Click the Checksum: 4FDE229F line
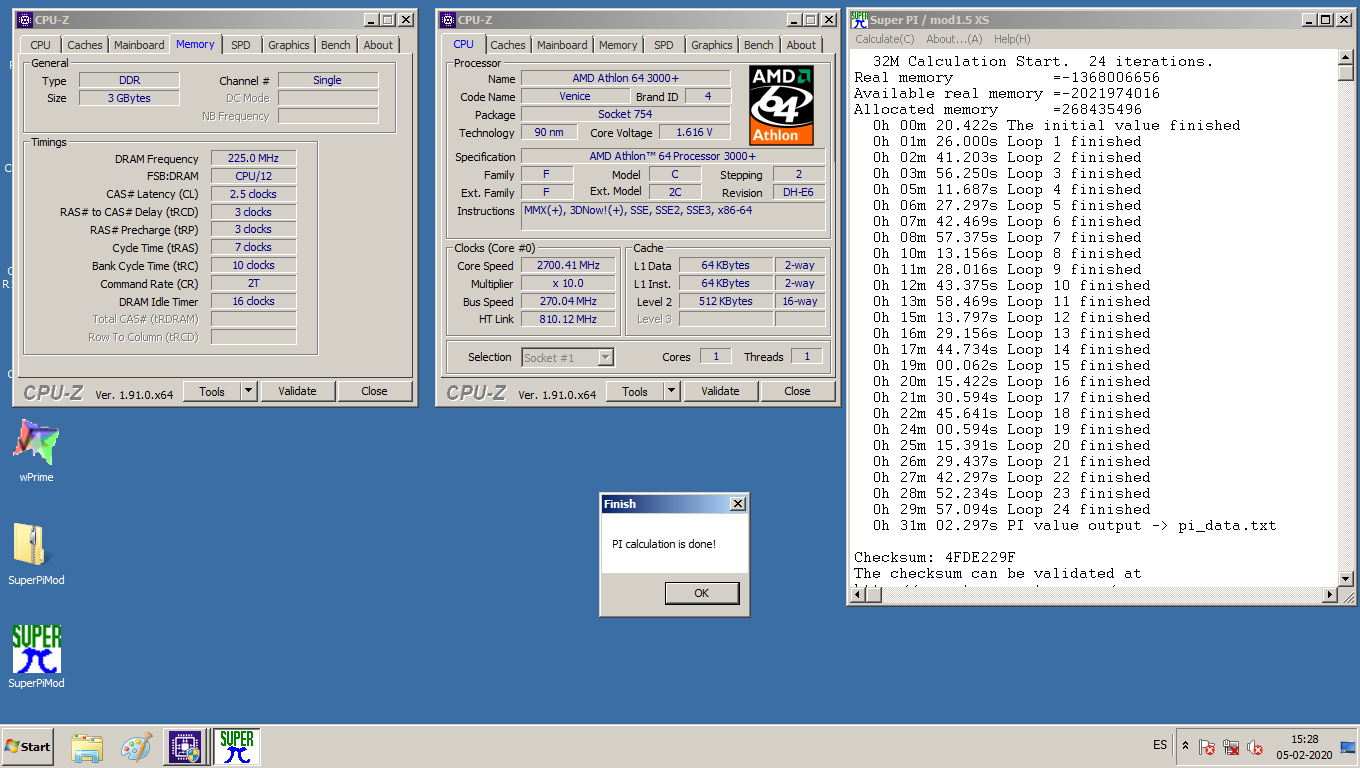 pyautogui.click(x=935, y=557)
